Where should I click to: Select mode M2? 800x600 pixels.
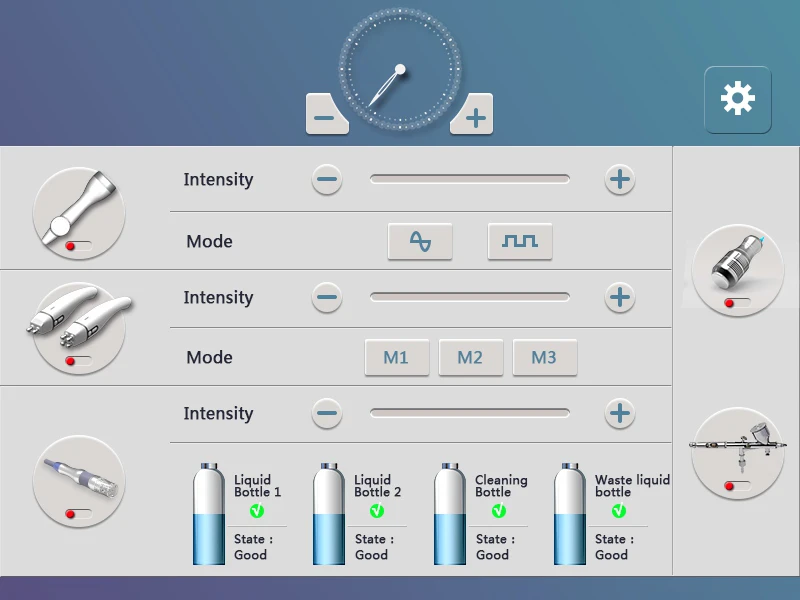[470, 357]
